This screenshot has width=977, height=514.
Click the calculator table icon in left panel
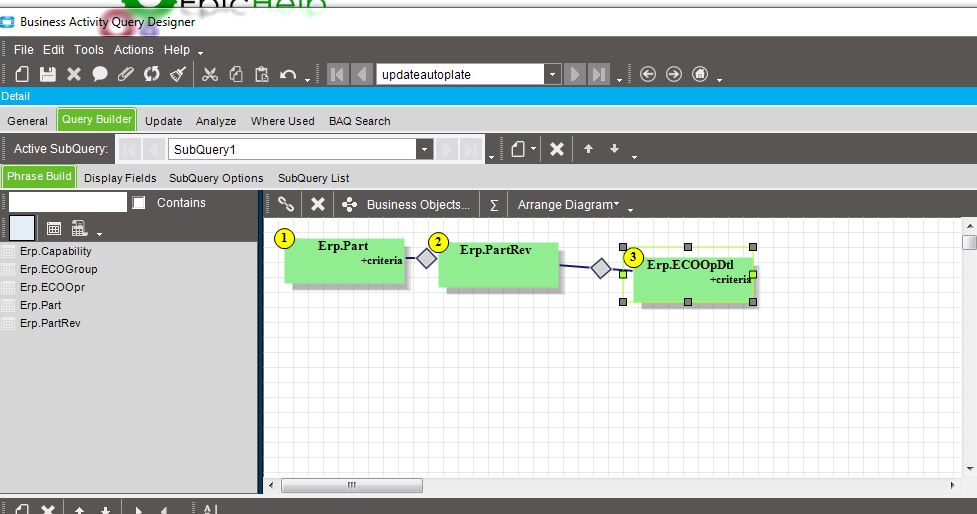[79, 229]
